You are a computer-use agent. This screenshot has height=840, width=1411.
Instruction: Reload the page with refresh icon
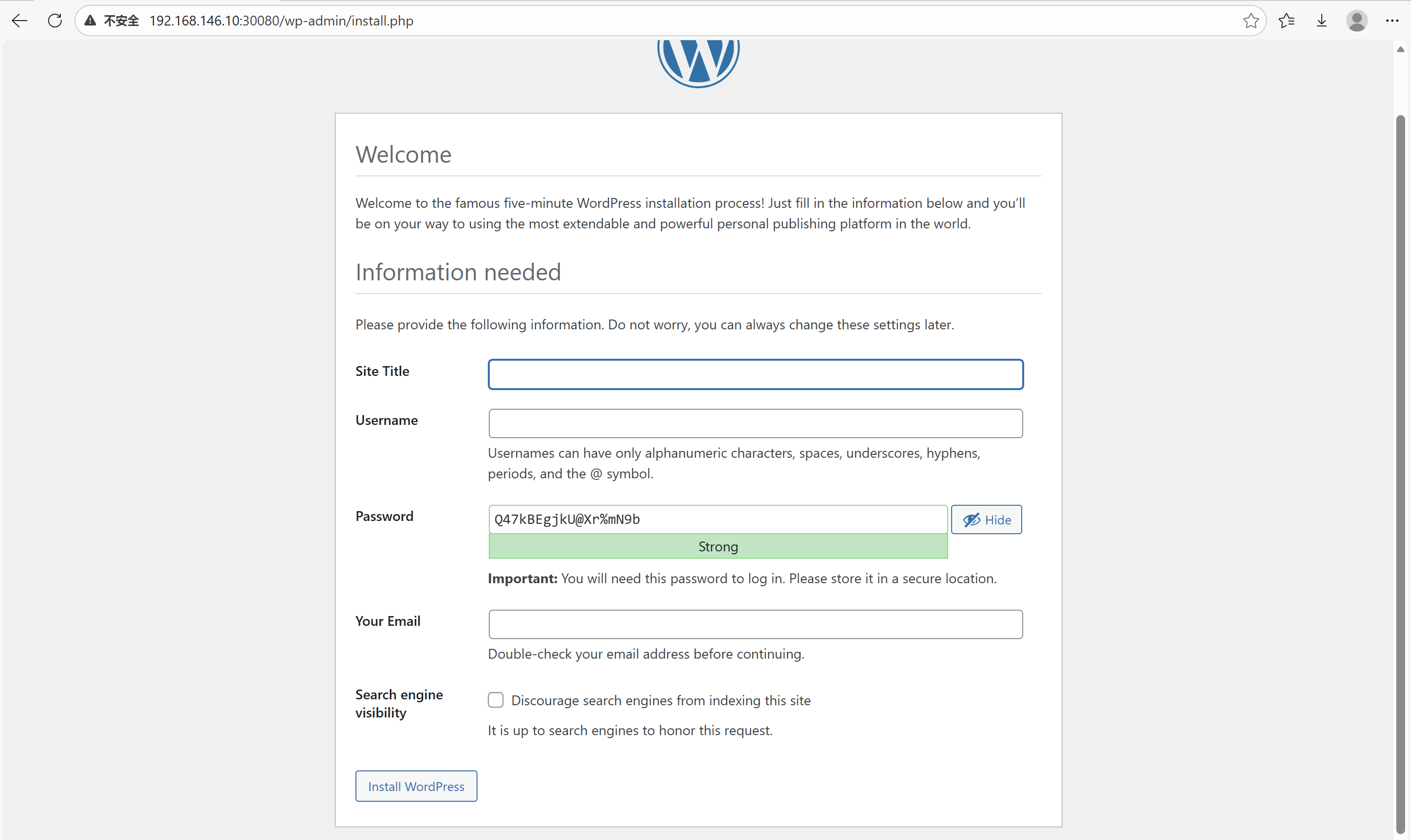tap(55, 21)
